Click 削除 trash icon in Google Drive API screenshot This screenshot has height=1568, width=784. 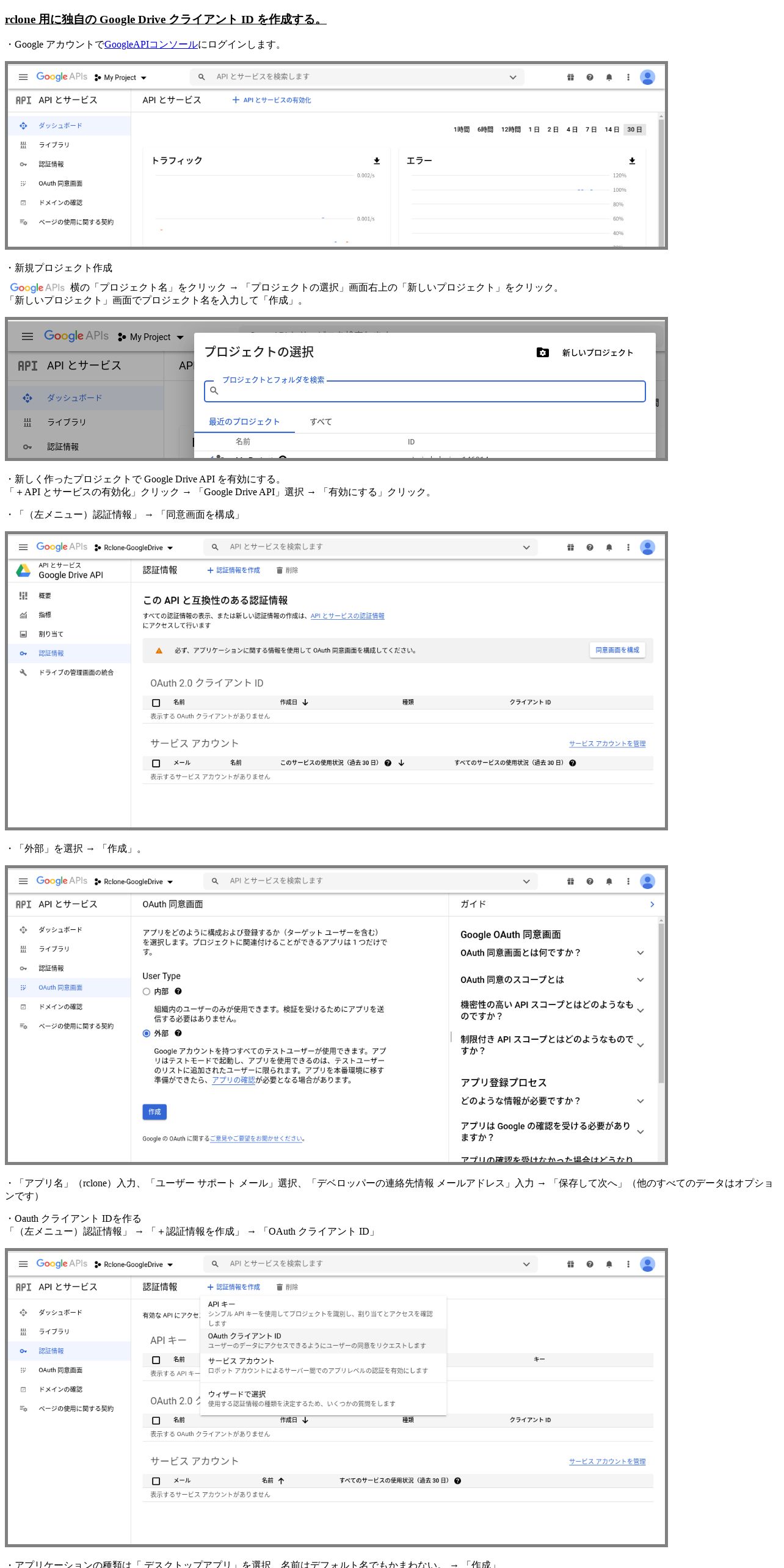point(279,570)
